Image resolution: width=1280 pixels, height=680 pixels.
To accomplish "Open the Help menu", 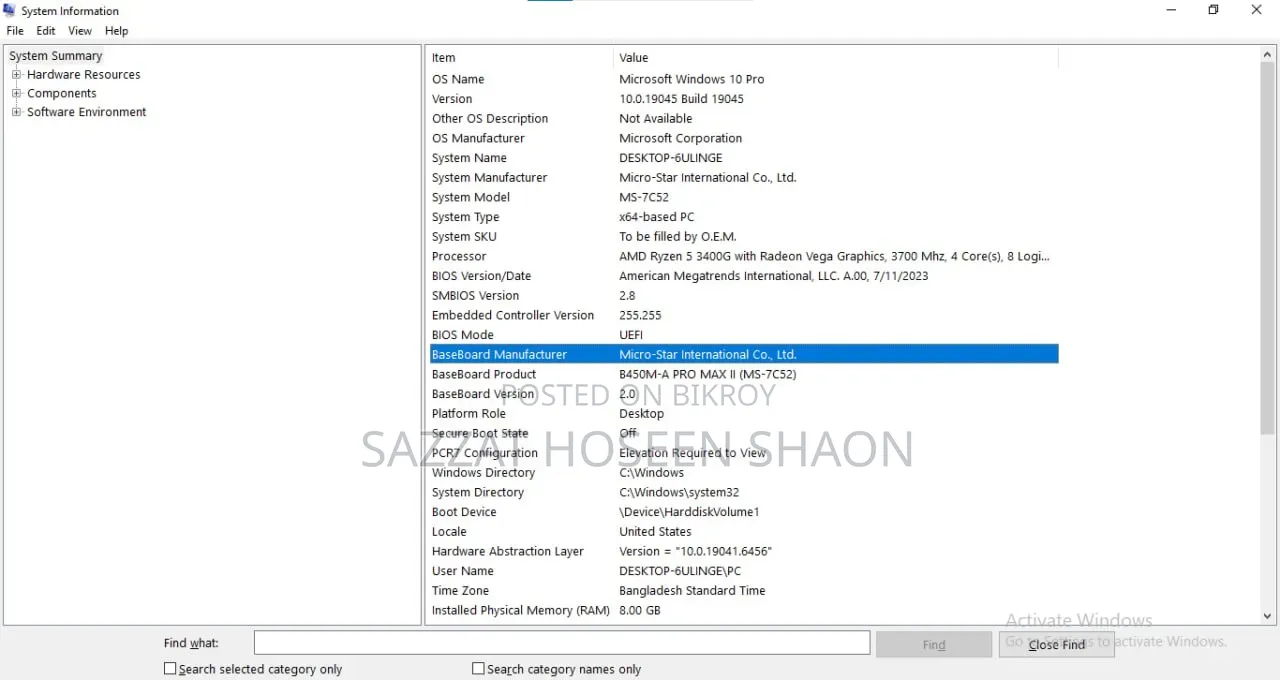I will (117, 31).
